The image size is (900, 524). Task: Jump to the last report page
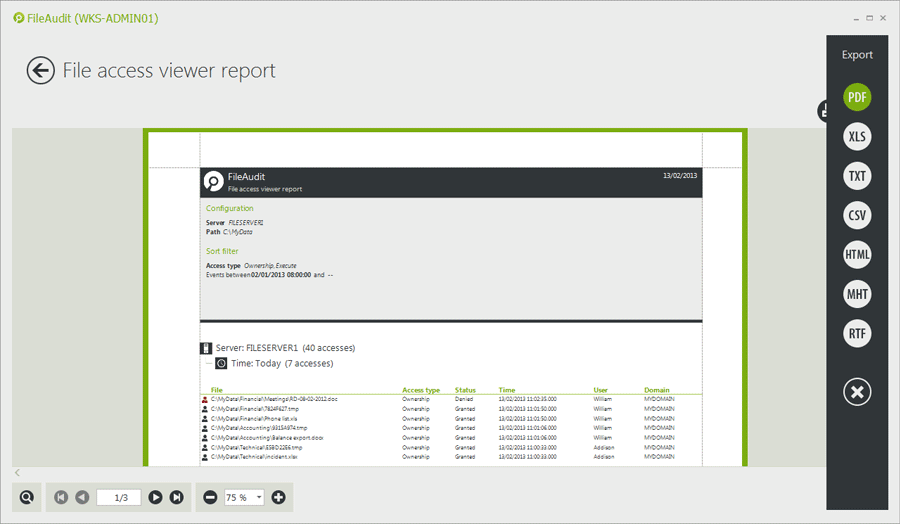pos(176,497)
